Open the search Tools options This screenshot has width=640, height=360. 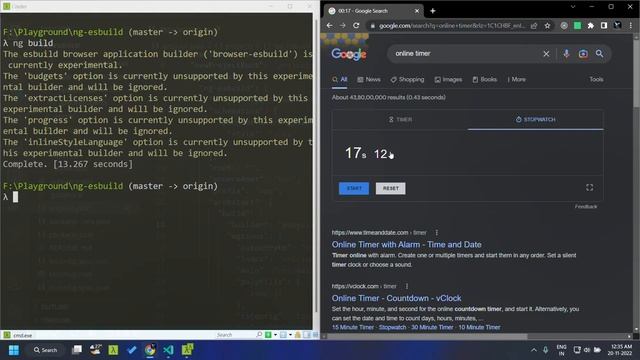tap(596, 80)
